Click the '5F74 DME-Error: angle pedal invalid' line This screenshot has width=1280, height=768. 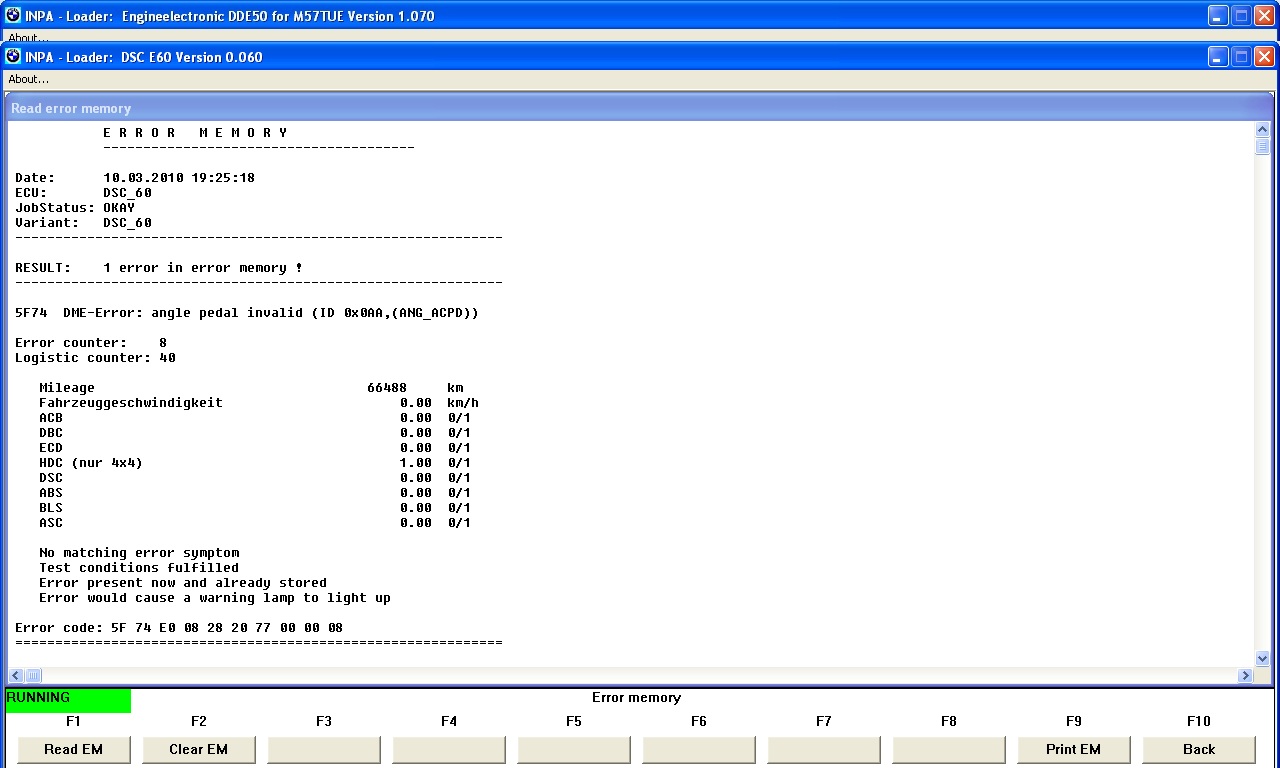pos(247,313)
